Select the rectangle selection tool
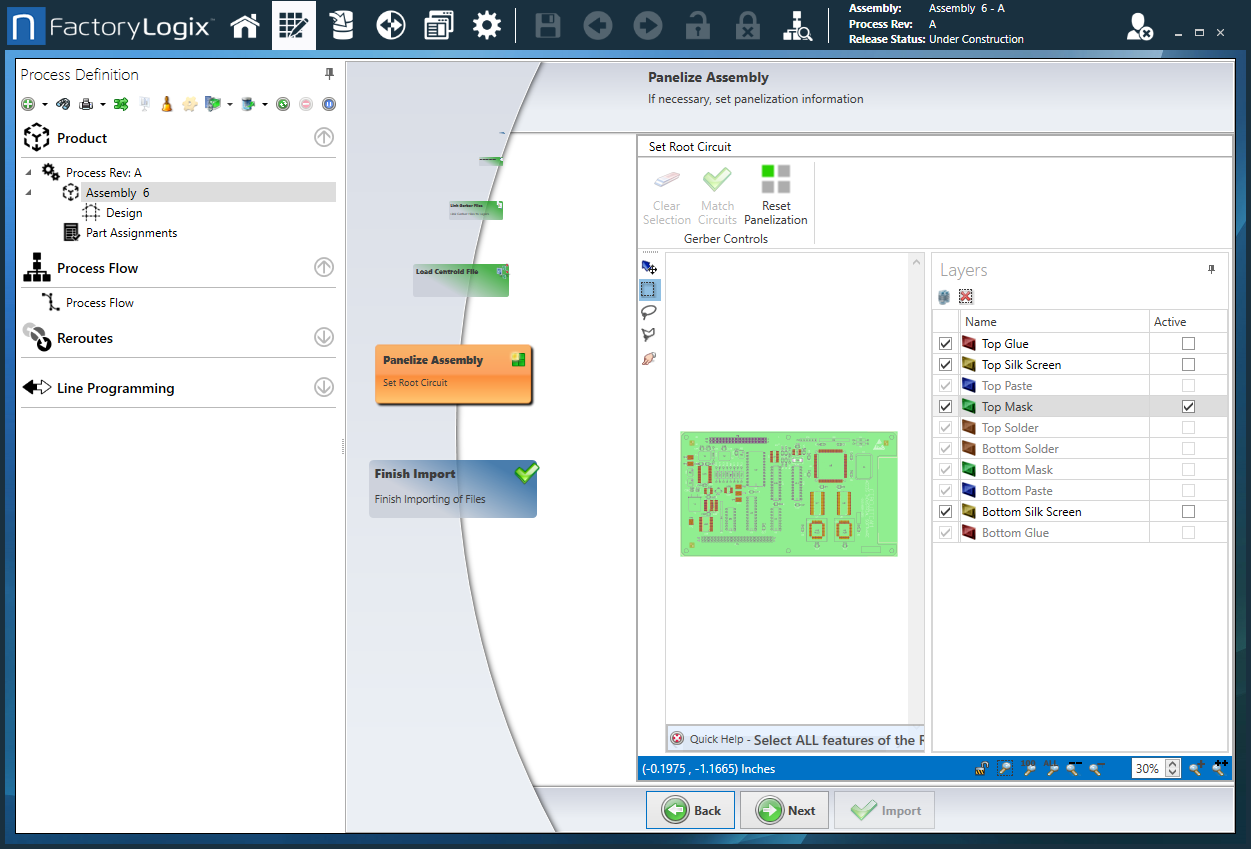The width and height of the screenshot is (1251, 849). coord(649,290)
